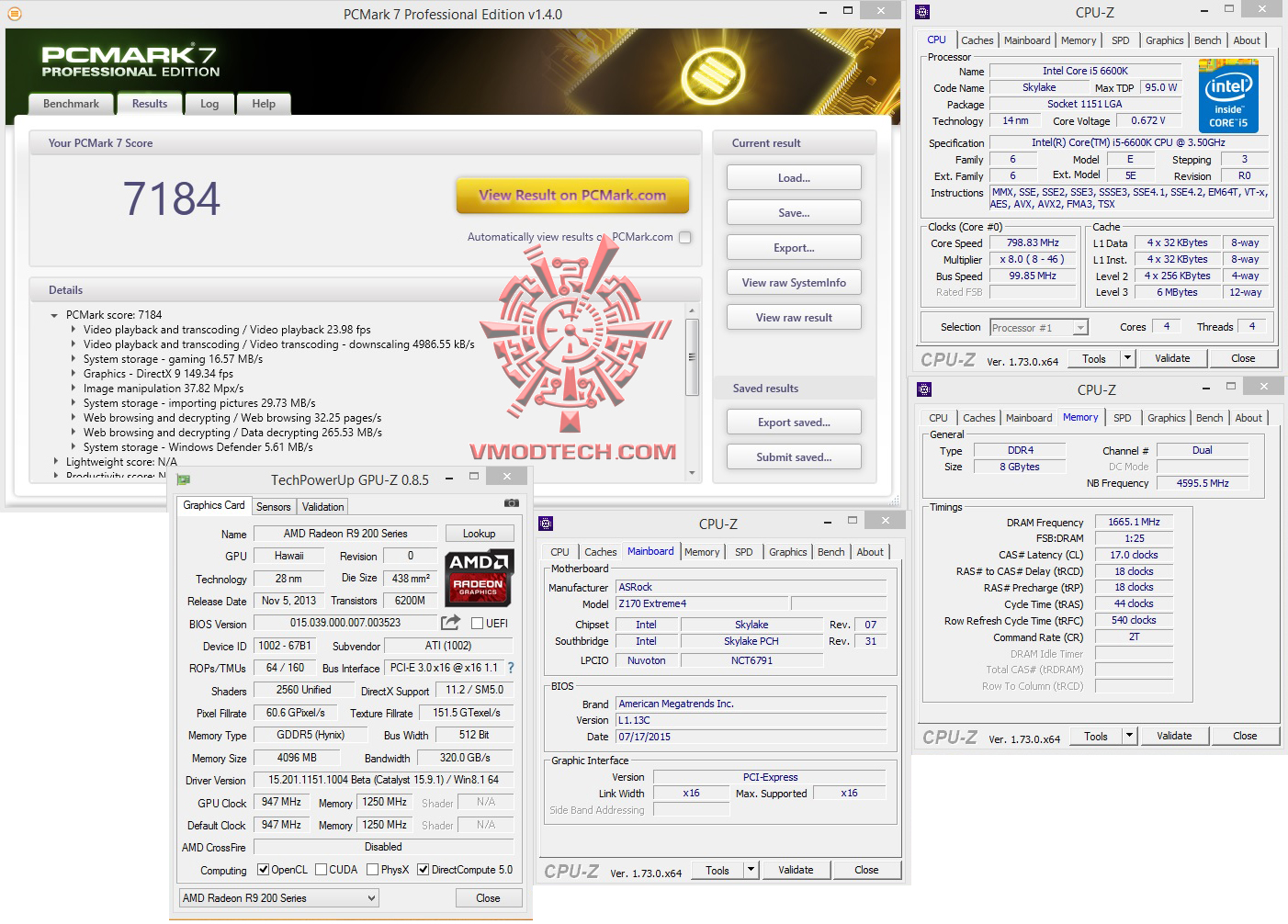Open the Help tab in PCMark
1288x924 pixels.
coord(264,104)
